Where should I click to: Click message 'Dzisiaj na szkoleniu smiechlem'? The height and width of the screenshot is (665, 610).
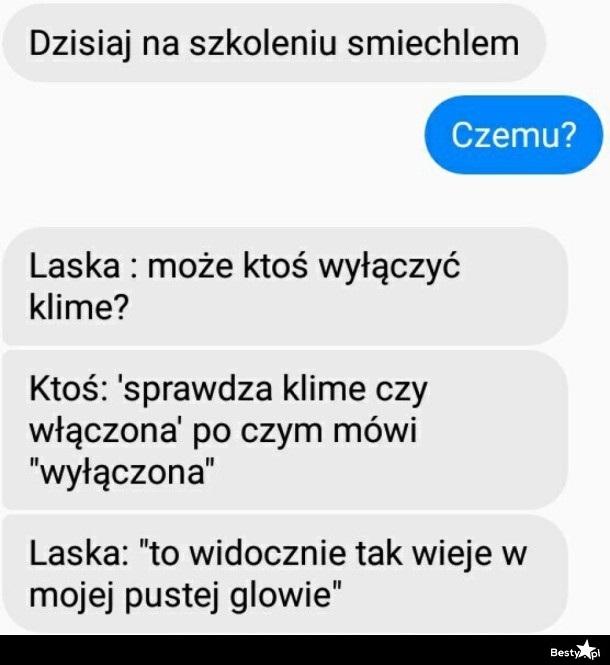tap(274, 43)
